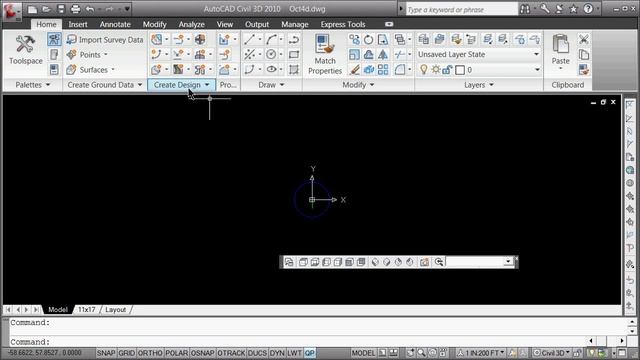640x360 pixels.
Task: Click the Match Properties button
Action: coord(325,54)
